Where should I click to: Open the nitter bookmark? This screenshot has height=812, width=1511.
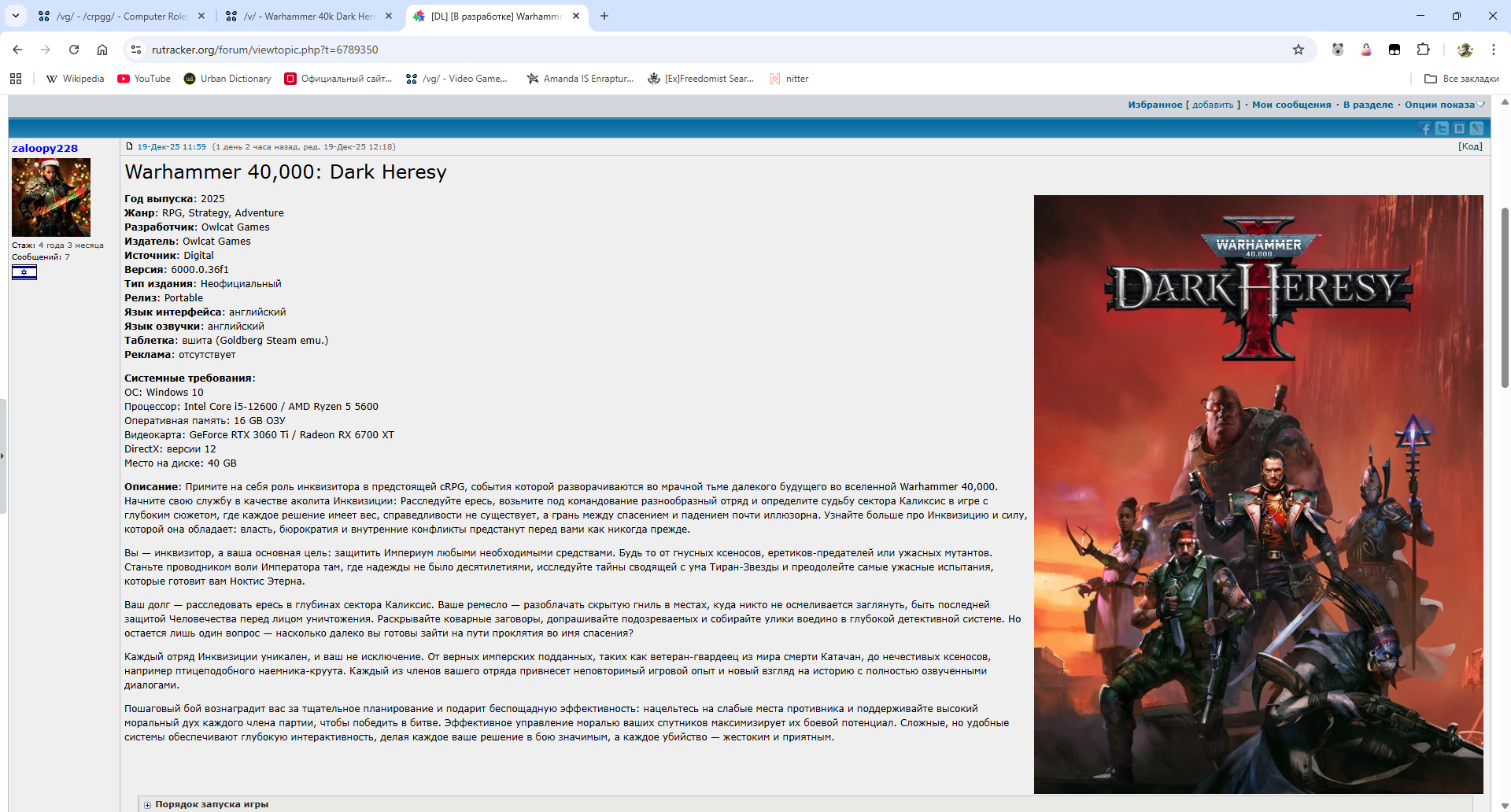tap(789, 79)
